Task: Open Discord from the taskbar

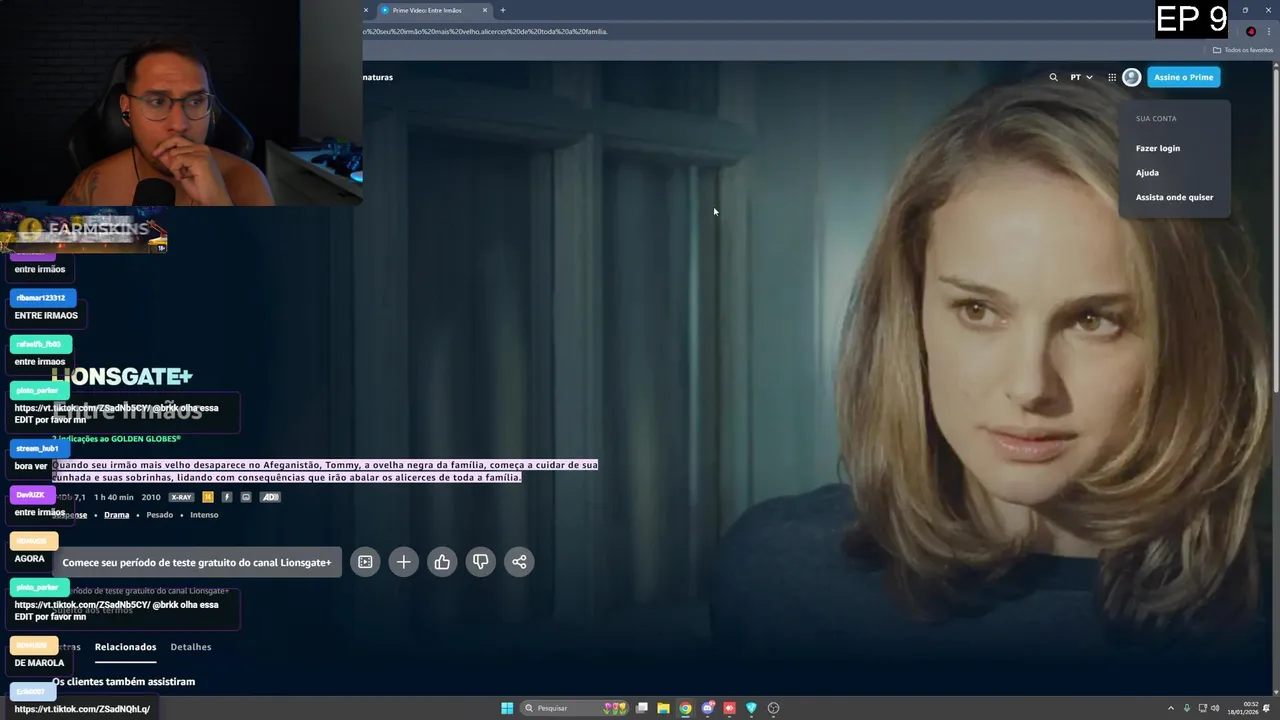Action: tap(708, 708)
